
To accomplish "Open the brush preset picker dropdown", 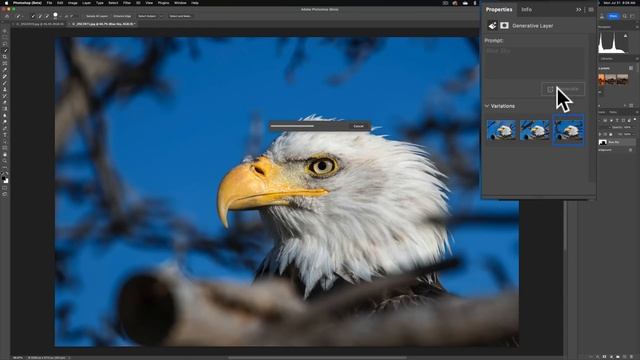I will click(61, 17).
